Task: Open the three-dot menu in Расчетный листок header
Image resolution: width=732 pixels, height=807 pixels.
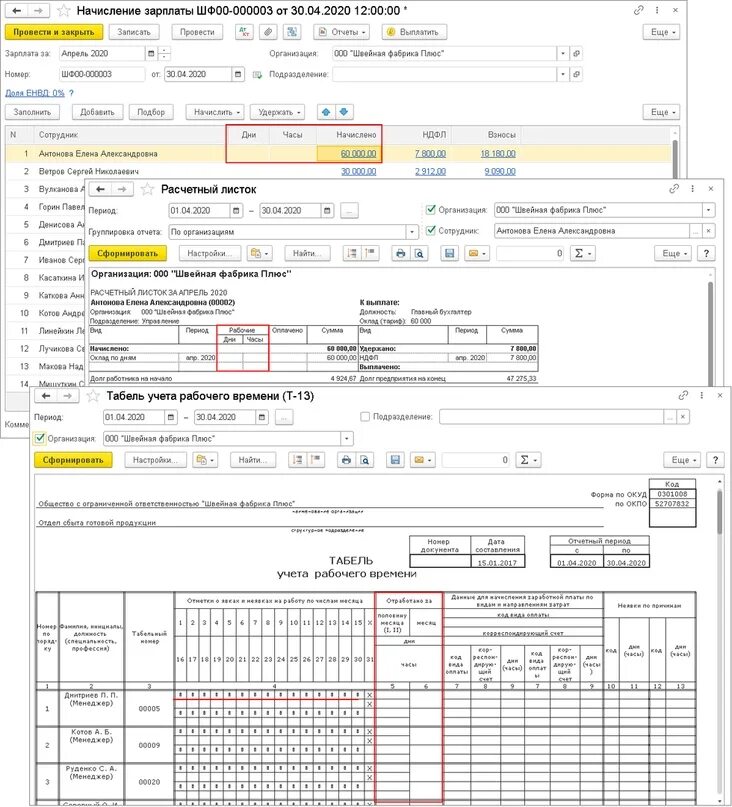Action: (692, 189)
